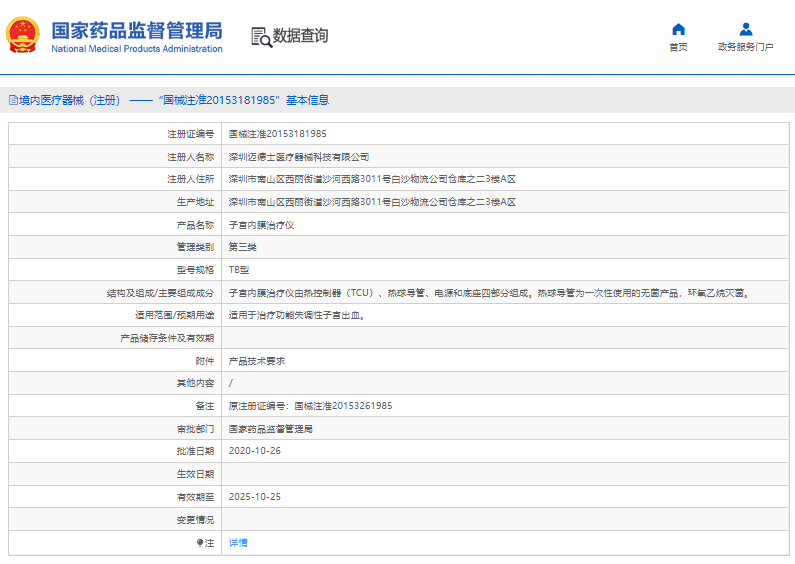Click the document icon before 境内医疗器械
Image resolution: width=795 pixels, height=564 pixels.
14,100
